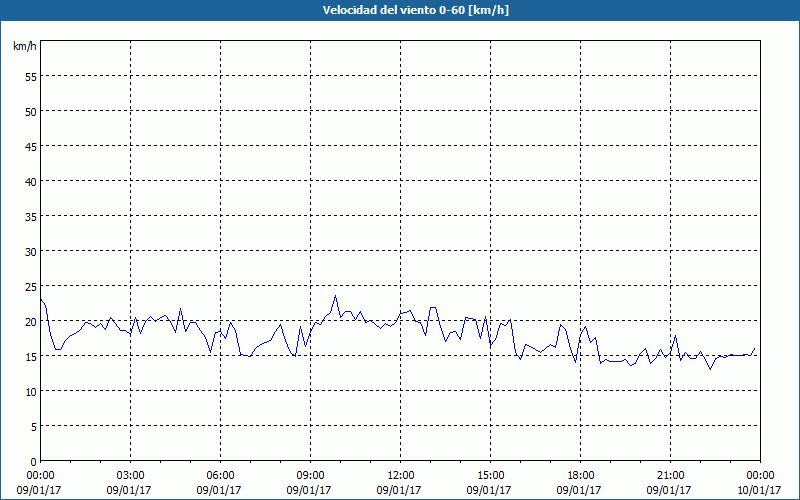Click the 10 value on the y-axis
This screenshot has width=800, height=500.
(x=31, y=391)
